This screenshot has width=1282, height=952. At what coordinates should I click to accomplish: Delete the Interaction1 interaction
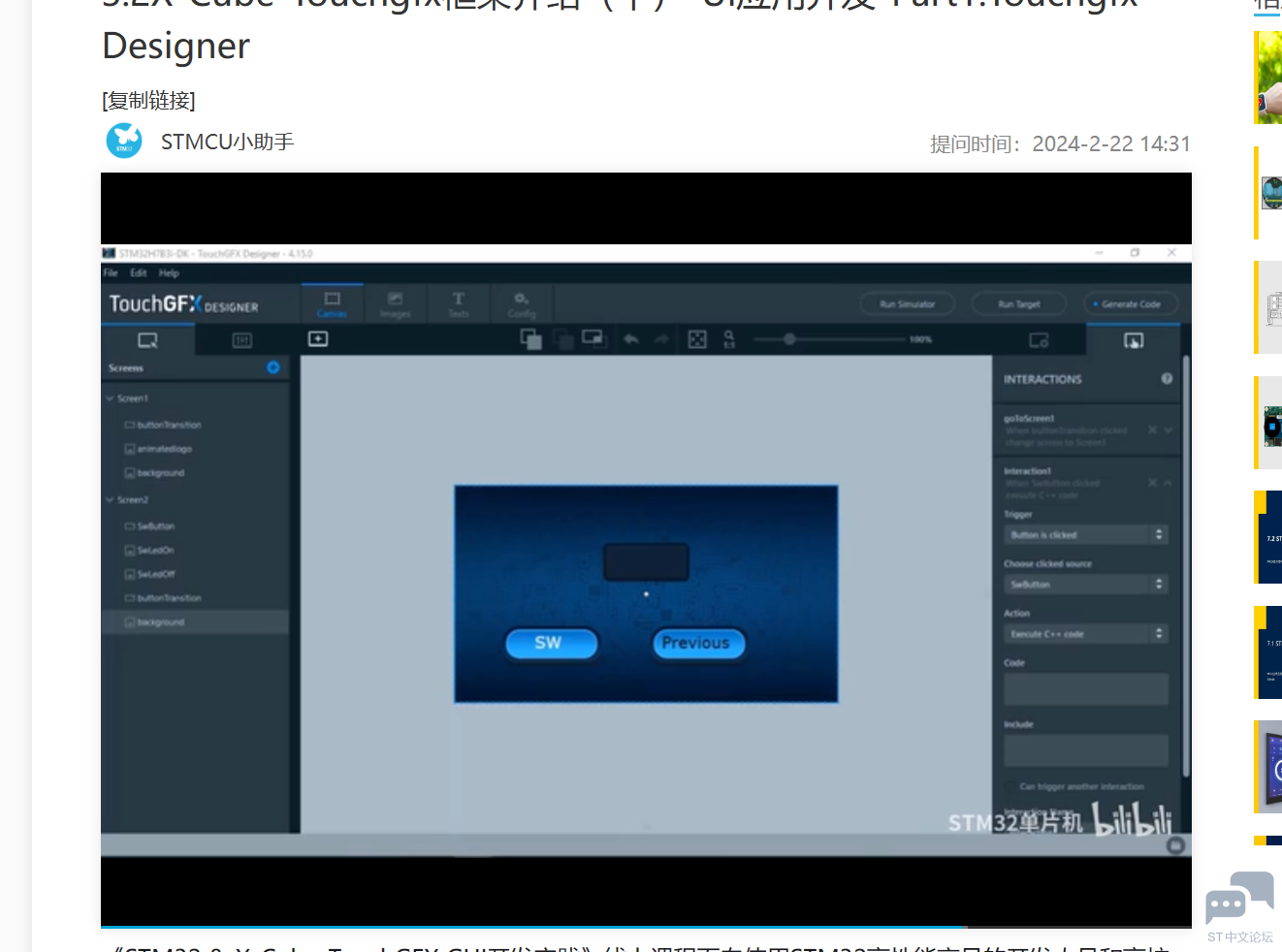1152,482
